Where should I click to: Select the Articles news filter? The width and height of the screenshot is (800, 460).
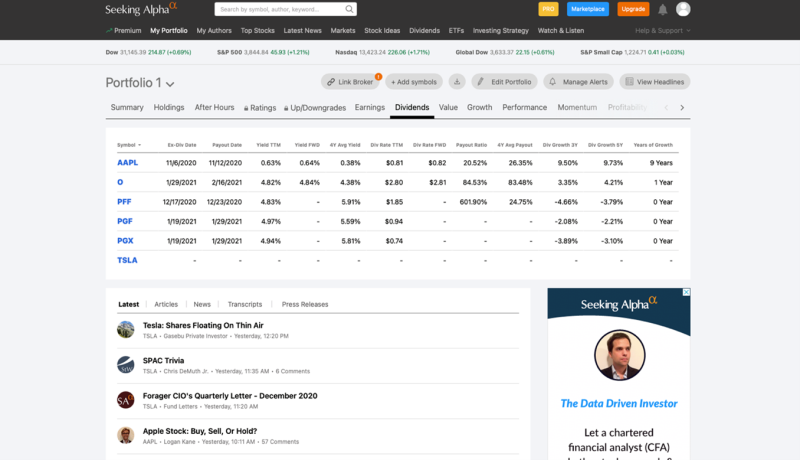(x=166, y=304)
